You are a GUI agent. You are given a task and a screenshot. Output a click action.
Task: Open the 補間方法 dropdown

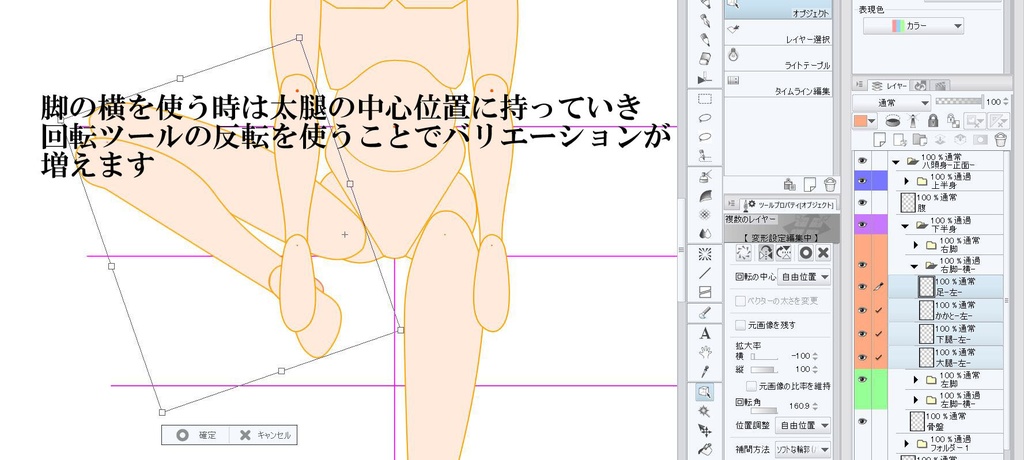803,450
